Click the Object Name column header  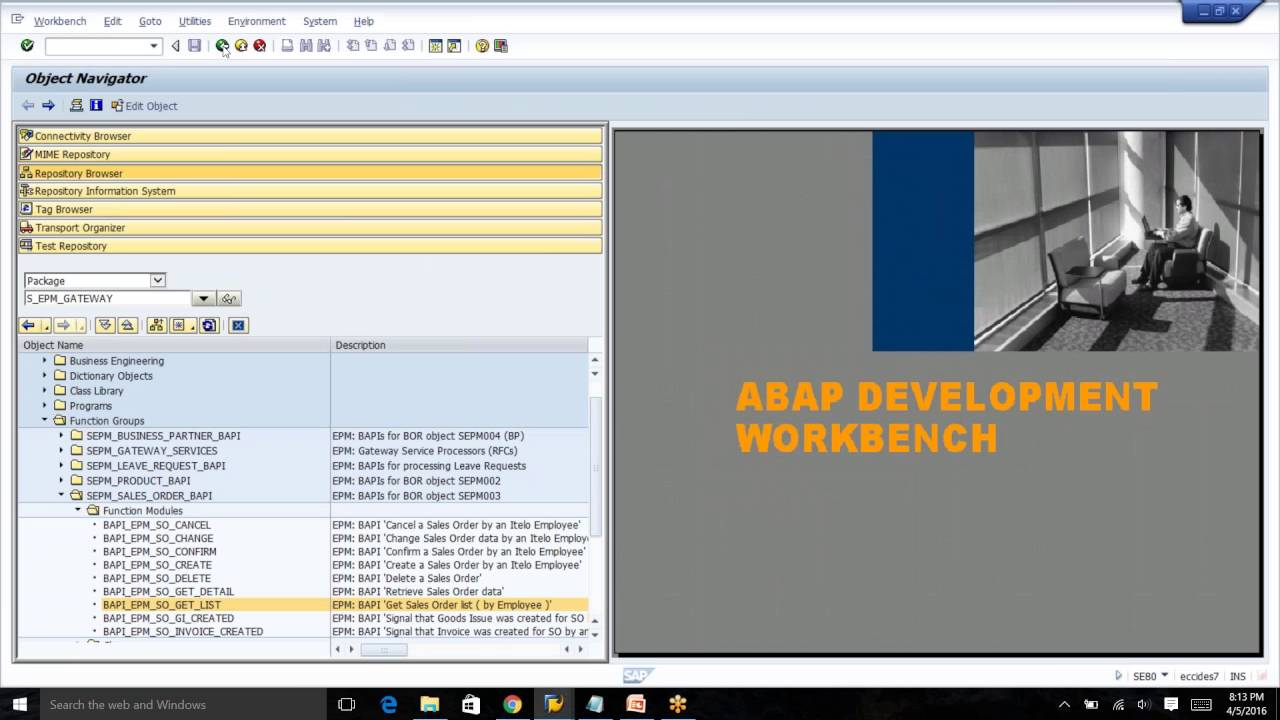tap(174, 345)
